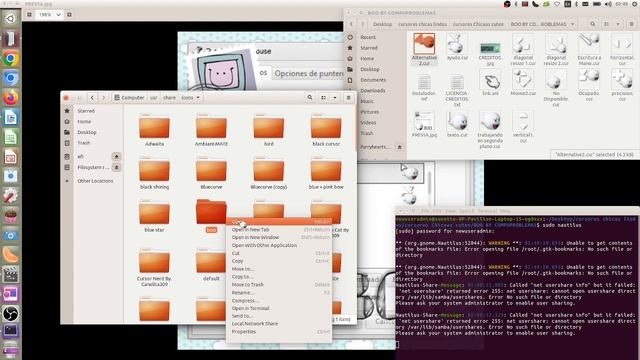The image size is (640, 360).
Task: Select Open in Terminal in the context menu
Action: click(279, 308)
